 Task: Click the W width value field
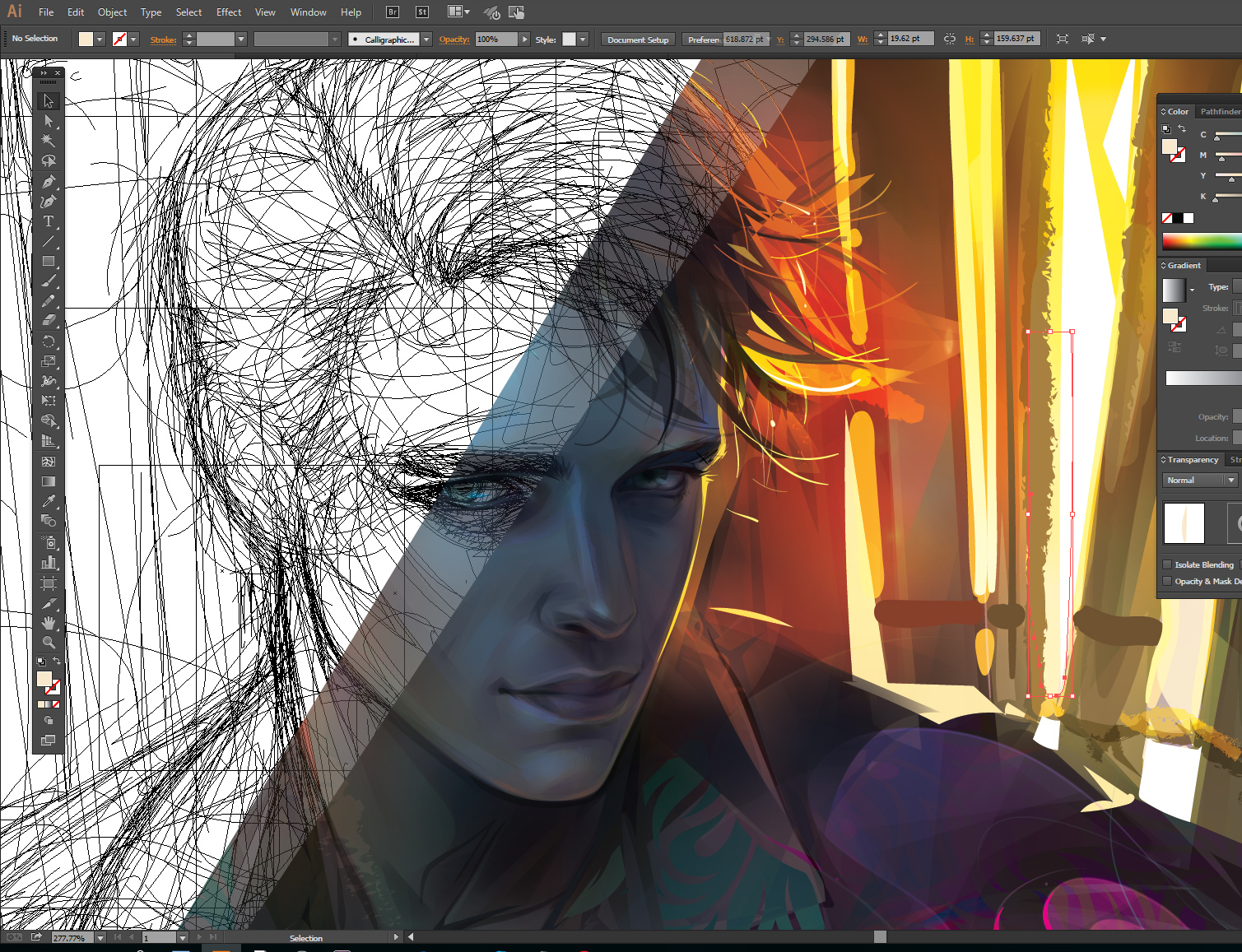coord(910,39)
